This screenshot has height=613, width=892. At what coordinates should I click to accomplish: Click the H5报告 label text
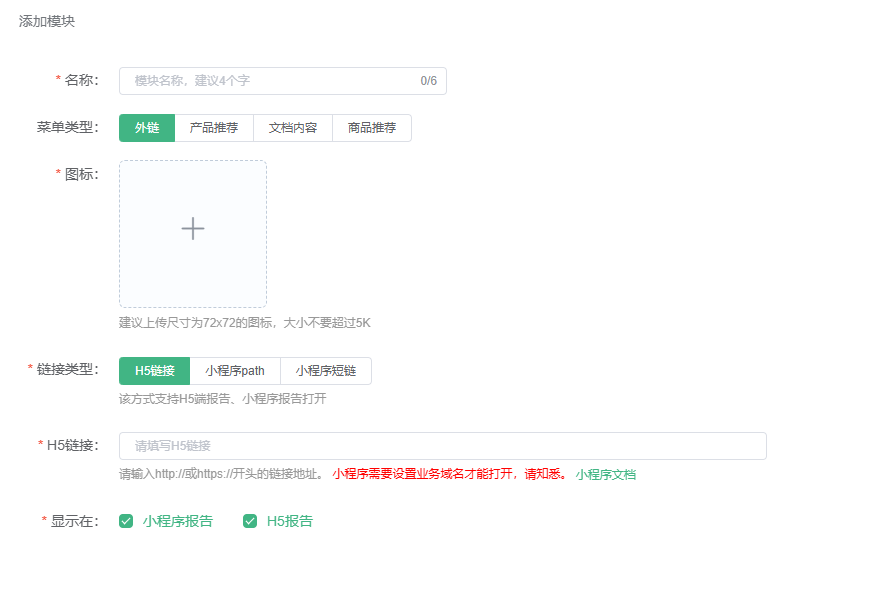pyautogui.click(x=289, y=521)
